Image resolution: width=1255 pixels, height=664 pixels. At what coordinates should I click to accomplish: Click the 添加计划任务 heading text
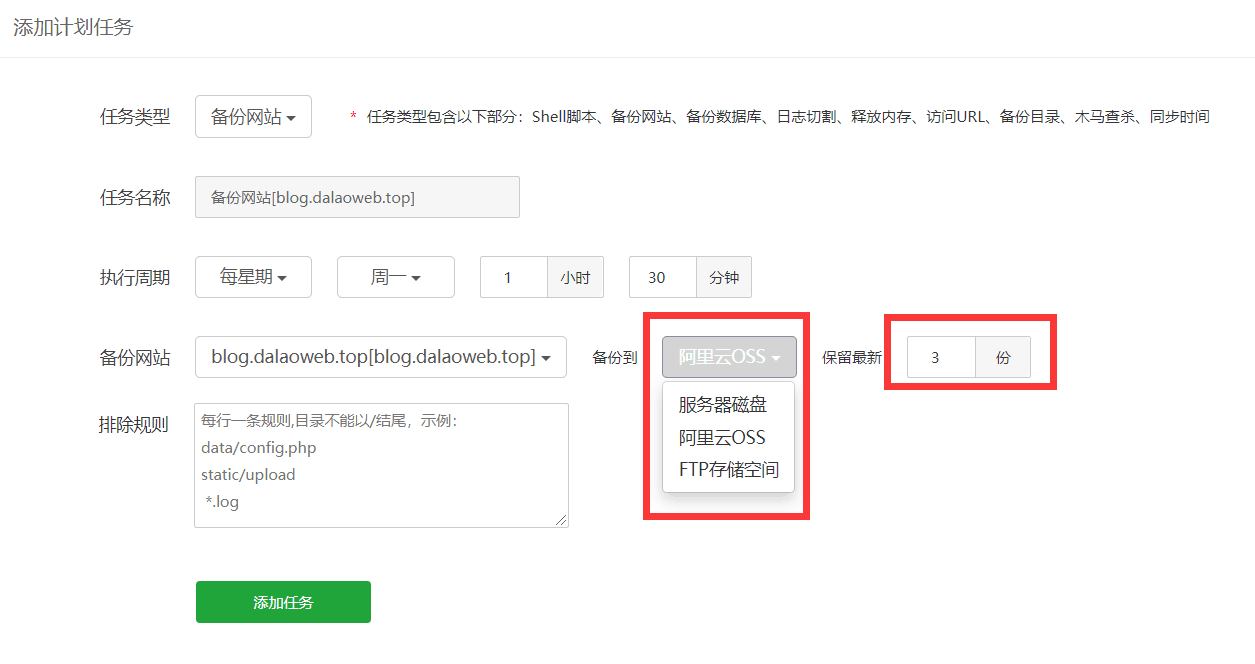73,27
